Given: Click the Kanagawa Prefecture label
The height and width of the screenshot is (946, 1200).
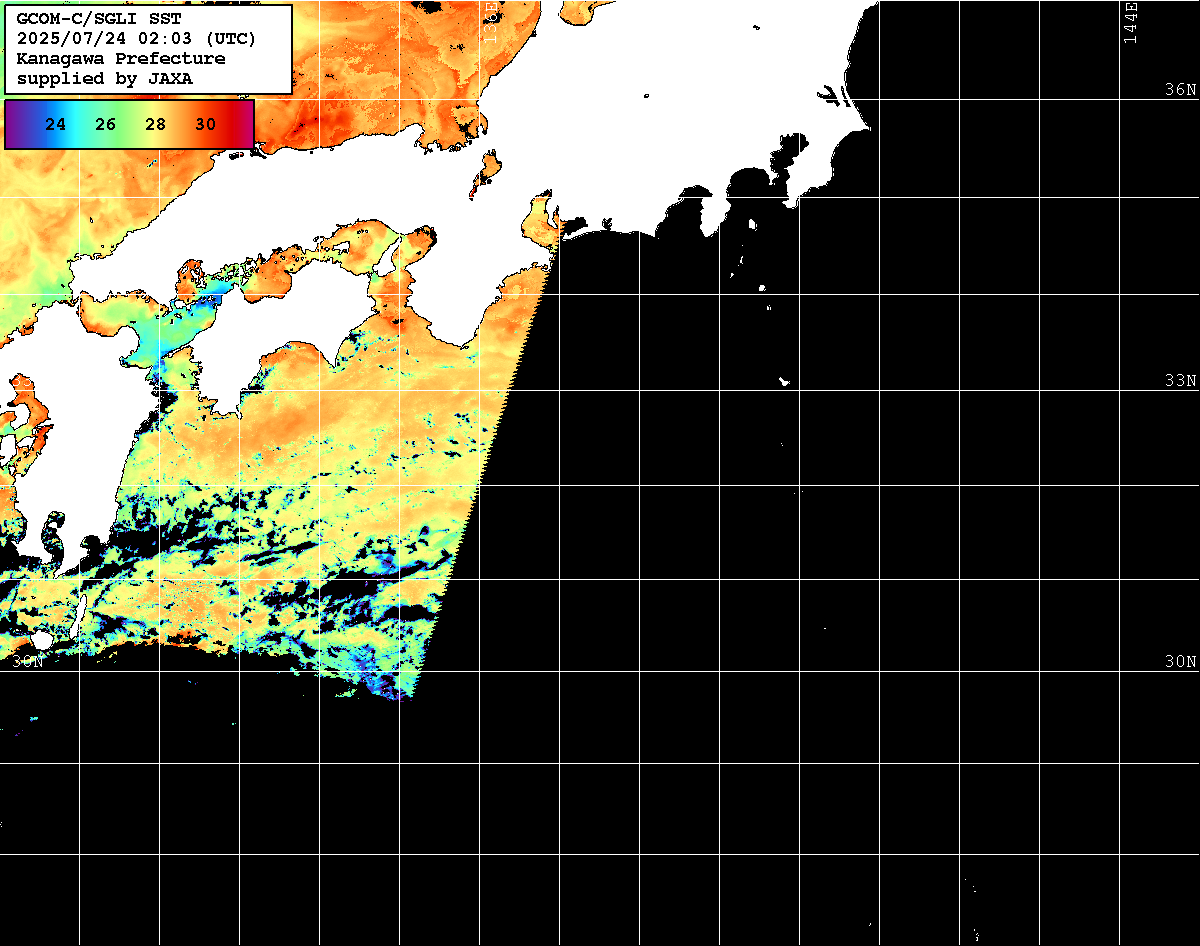Looking at the screenshot, I should (121, 59).
